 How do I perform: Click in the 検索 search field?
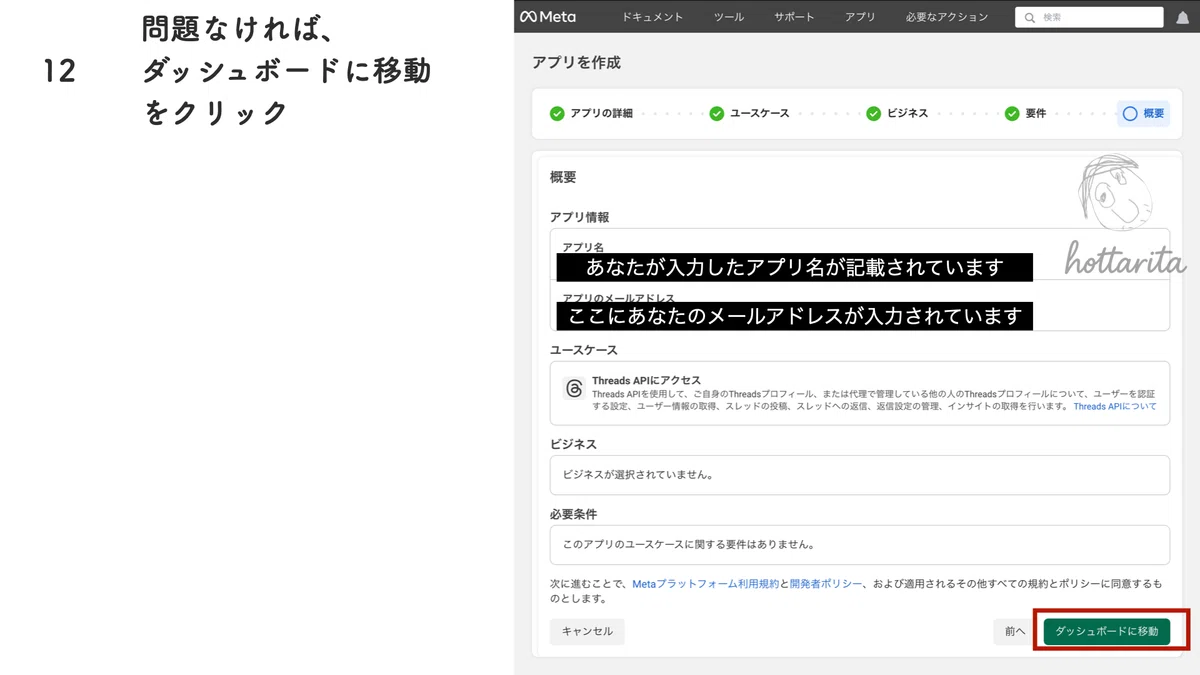point(1089,17)
